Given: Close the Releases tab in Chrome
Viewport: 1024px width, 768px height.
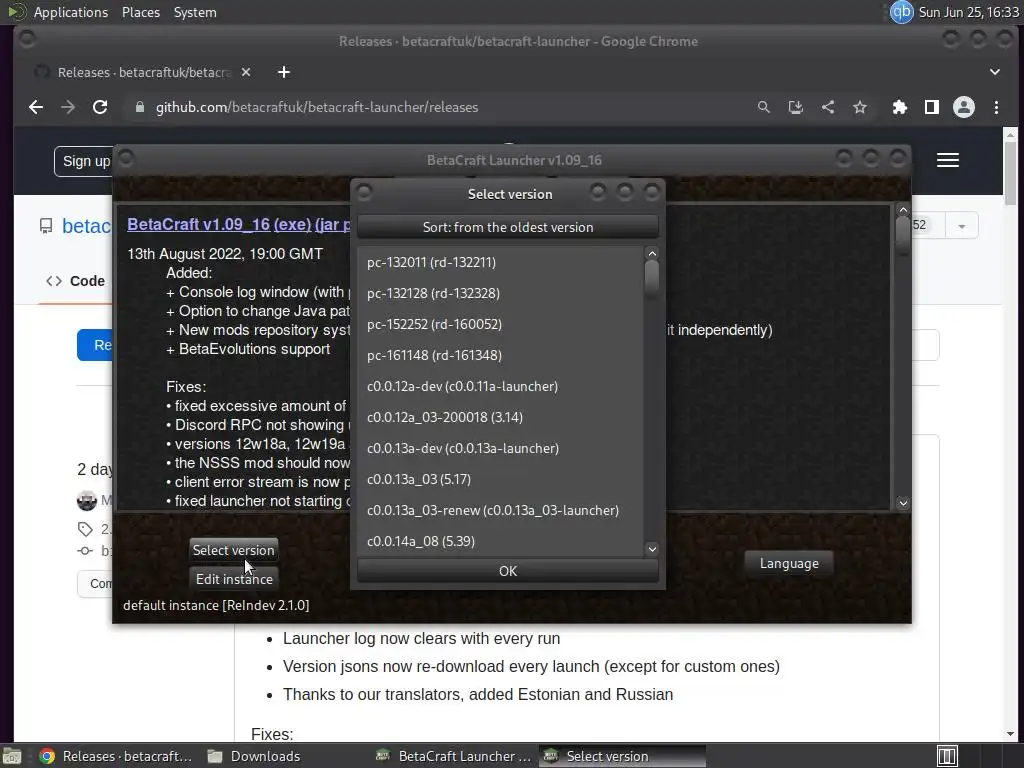Looking at the screenshot, I should click(x=246, y=72).
